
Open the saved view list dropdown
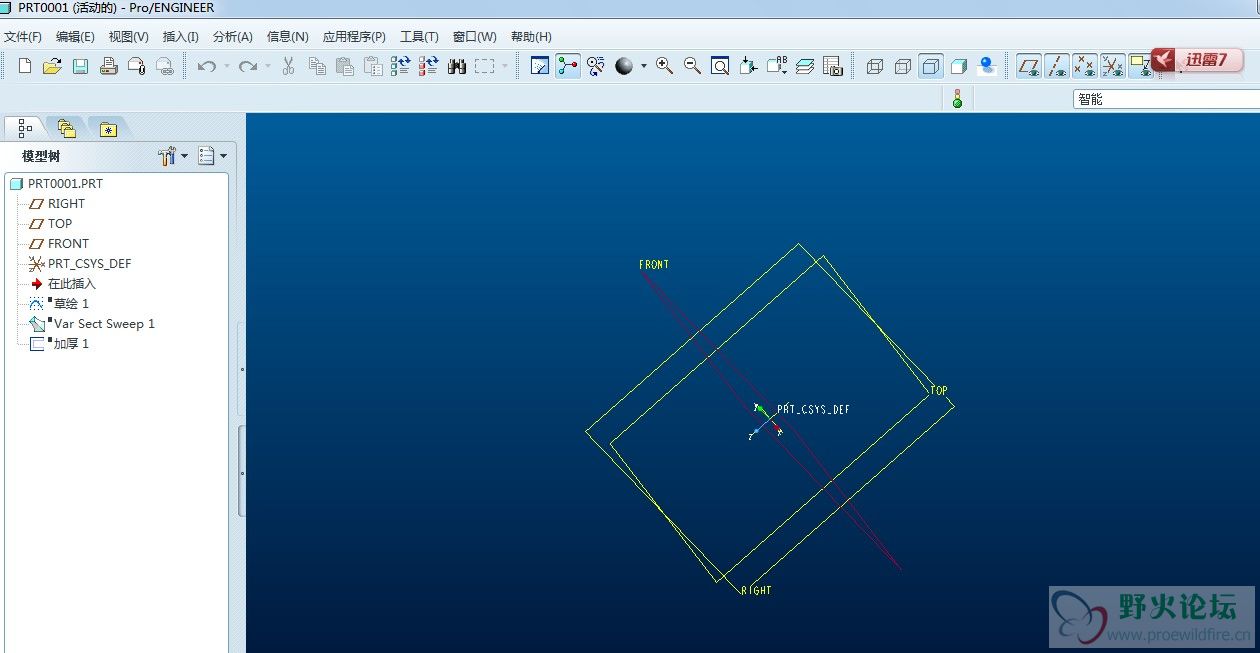coord(777,66)
